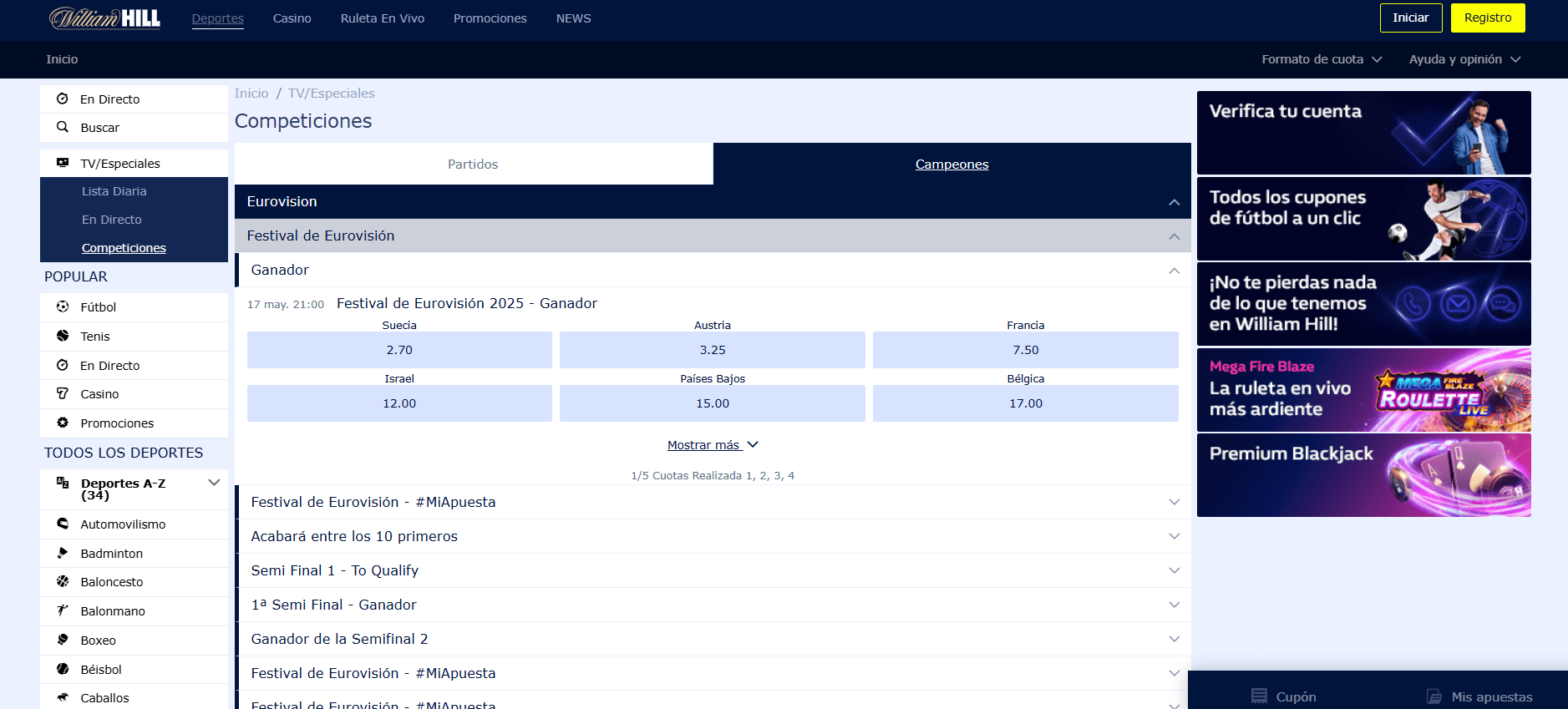This screenshot has width=1568, height=709.
Task: Open the Mega Fire Blaze roulette banner
Action: (1363, 390)
